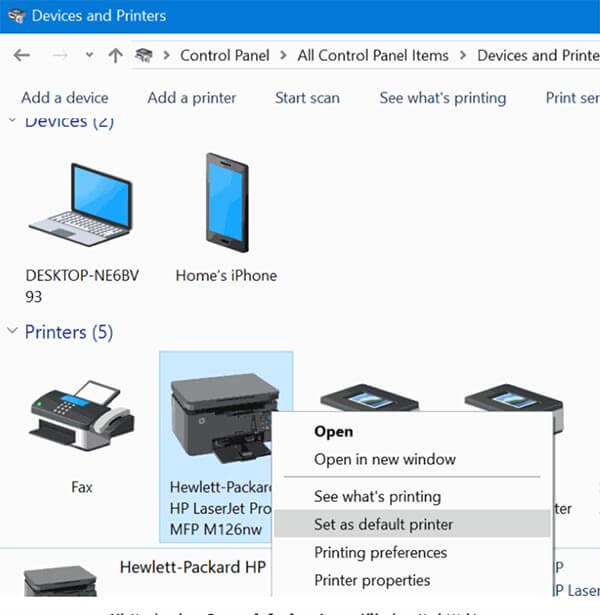Select the third printer icon, left of the last printer
600x615 pixels.
pos(369,398)
